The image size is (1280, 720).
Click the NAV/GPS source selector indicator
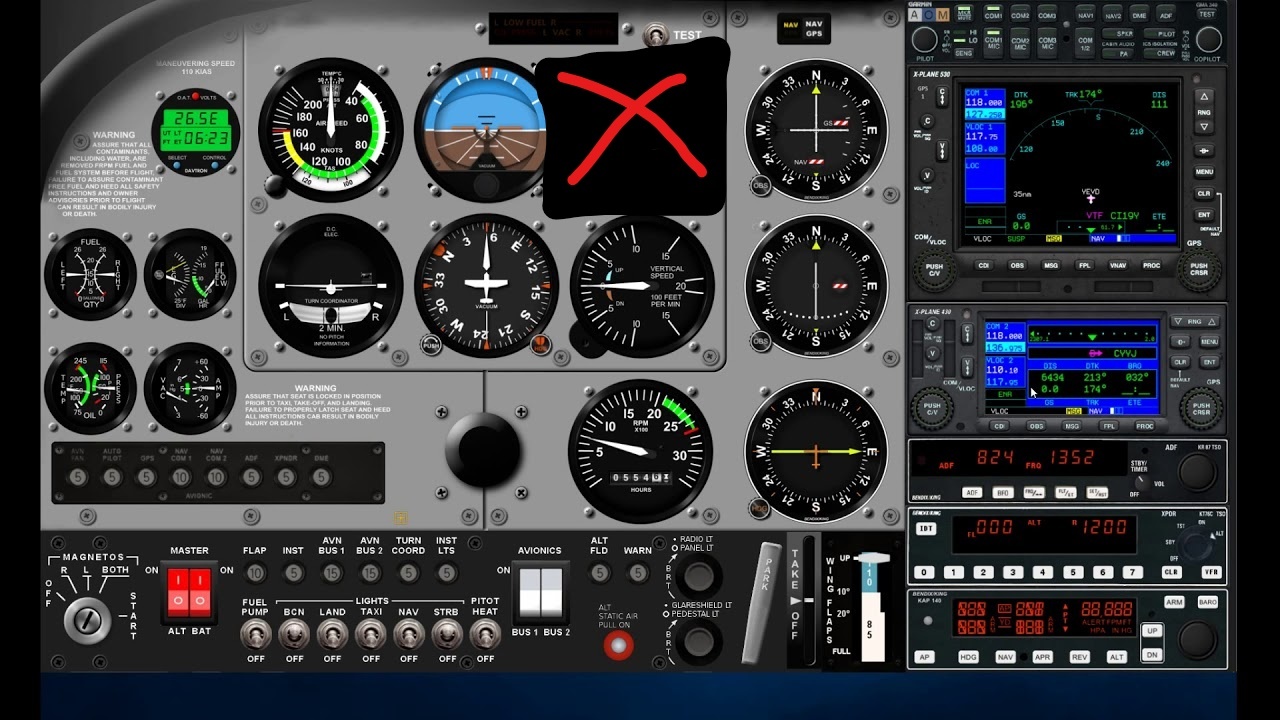(x=803, y=29)
